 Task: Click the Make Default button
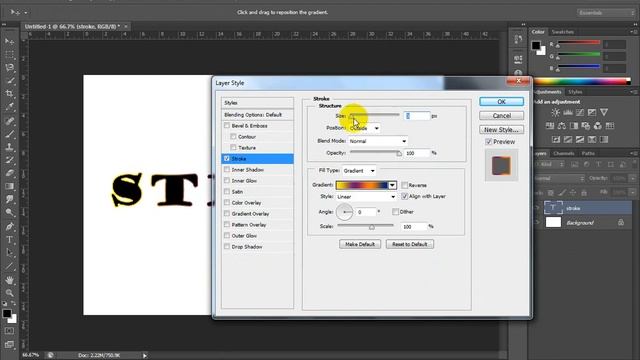point(360,244)
